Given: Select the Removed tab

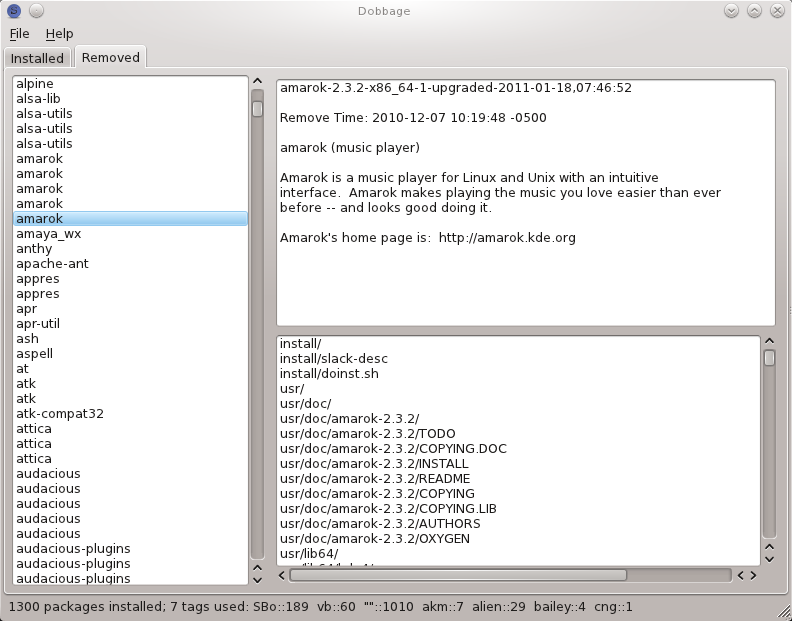Looking at the screenshot, I should tap(111, 57).
